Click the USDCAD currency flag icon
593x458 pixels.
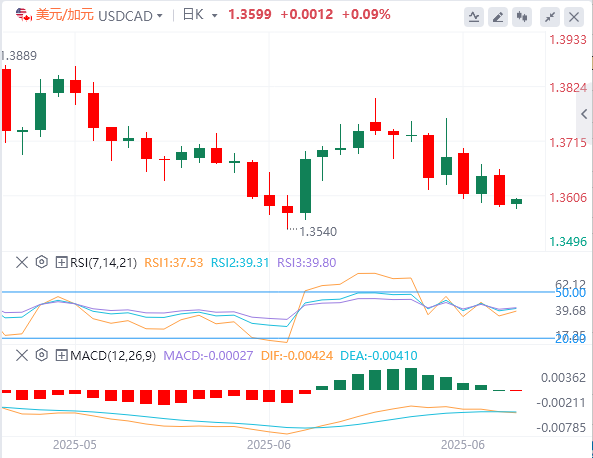(23, 15)
